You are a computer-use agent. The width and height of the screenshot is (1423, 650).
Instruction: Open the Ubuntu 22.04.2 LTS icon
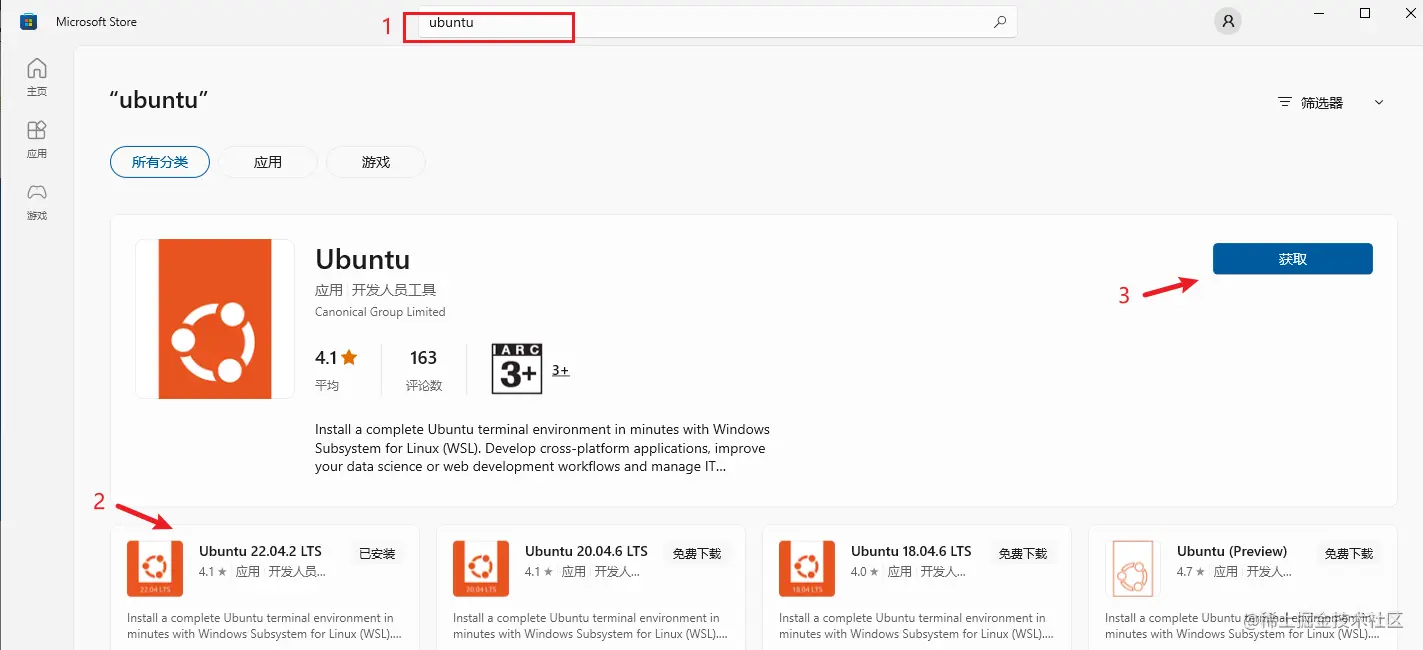(x=155, y=568)
